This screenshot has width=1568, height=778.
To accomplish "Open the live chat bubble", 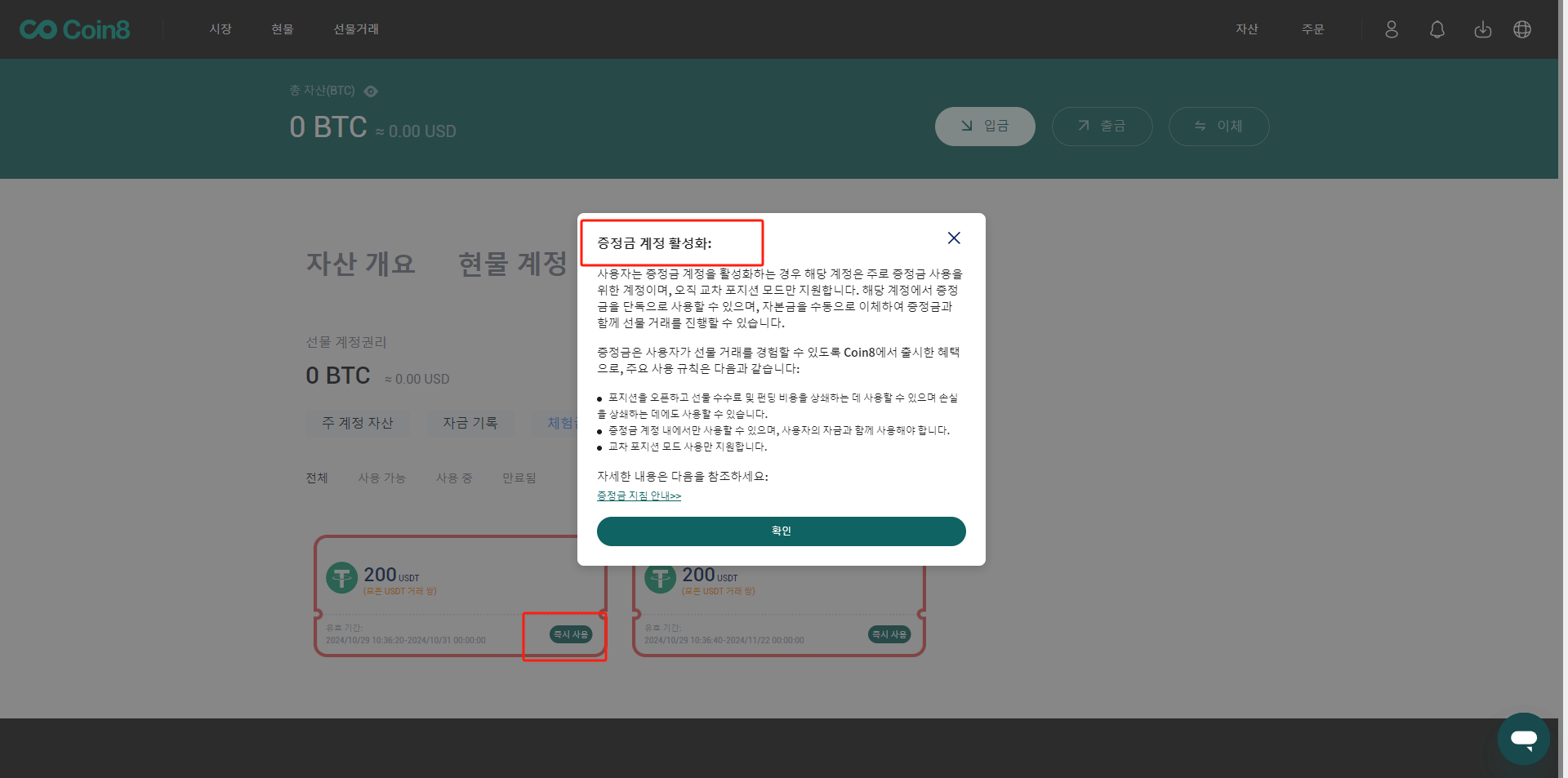I will click(1523, 738).
